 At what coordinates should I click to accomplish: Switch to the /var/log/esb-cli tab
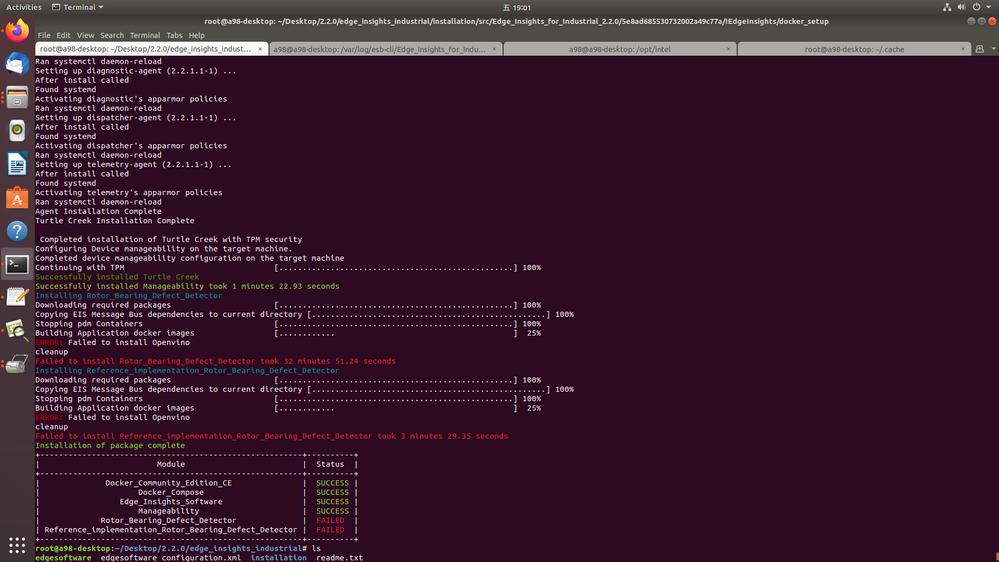[x=385, y=49]
